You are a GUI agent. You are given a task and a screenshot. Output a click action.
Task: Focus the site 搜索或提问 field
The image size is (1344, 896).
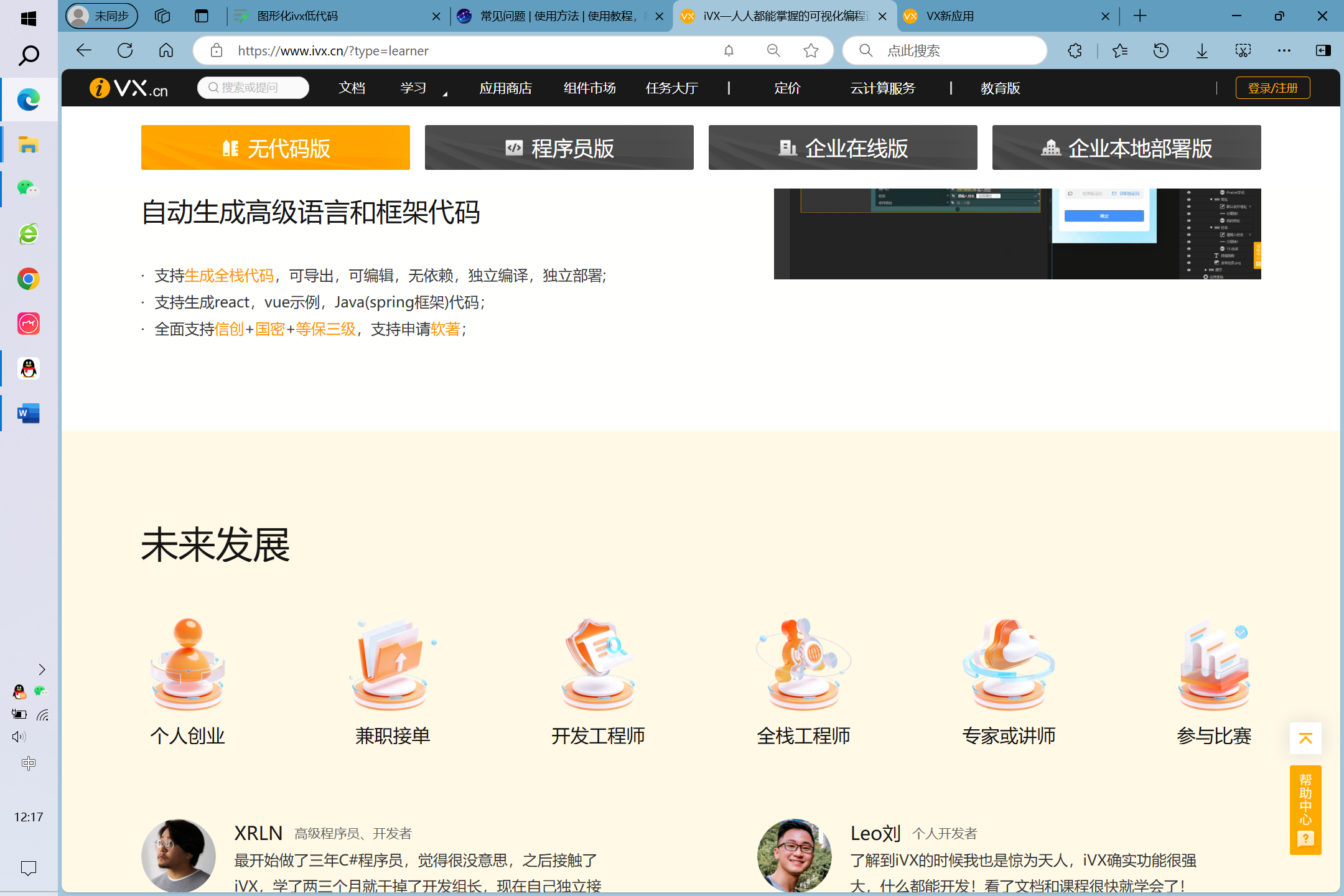point(253,88)
